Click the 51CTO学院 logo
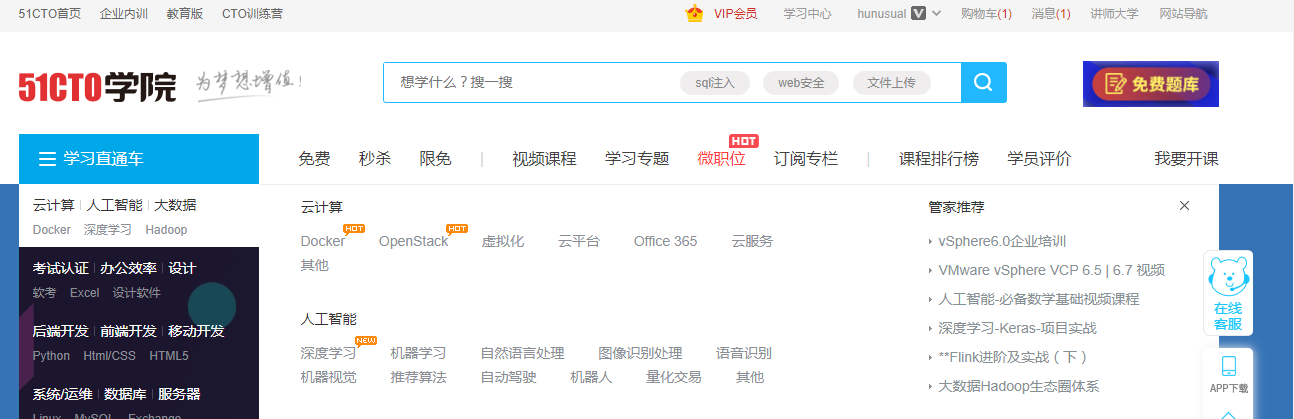 click(97, 87)
